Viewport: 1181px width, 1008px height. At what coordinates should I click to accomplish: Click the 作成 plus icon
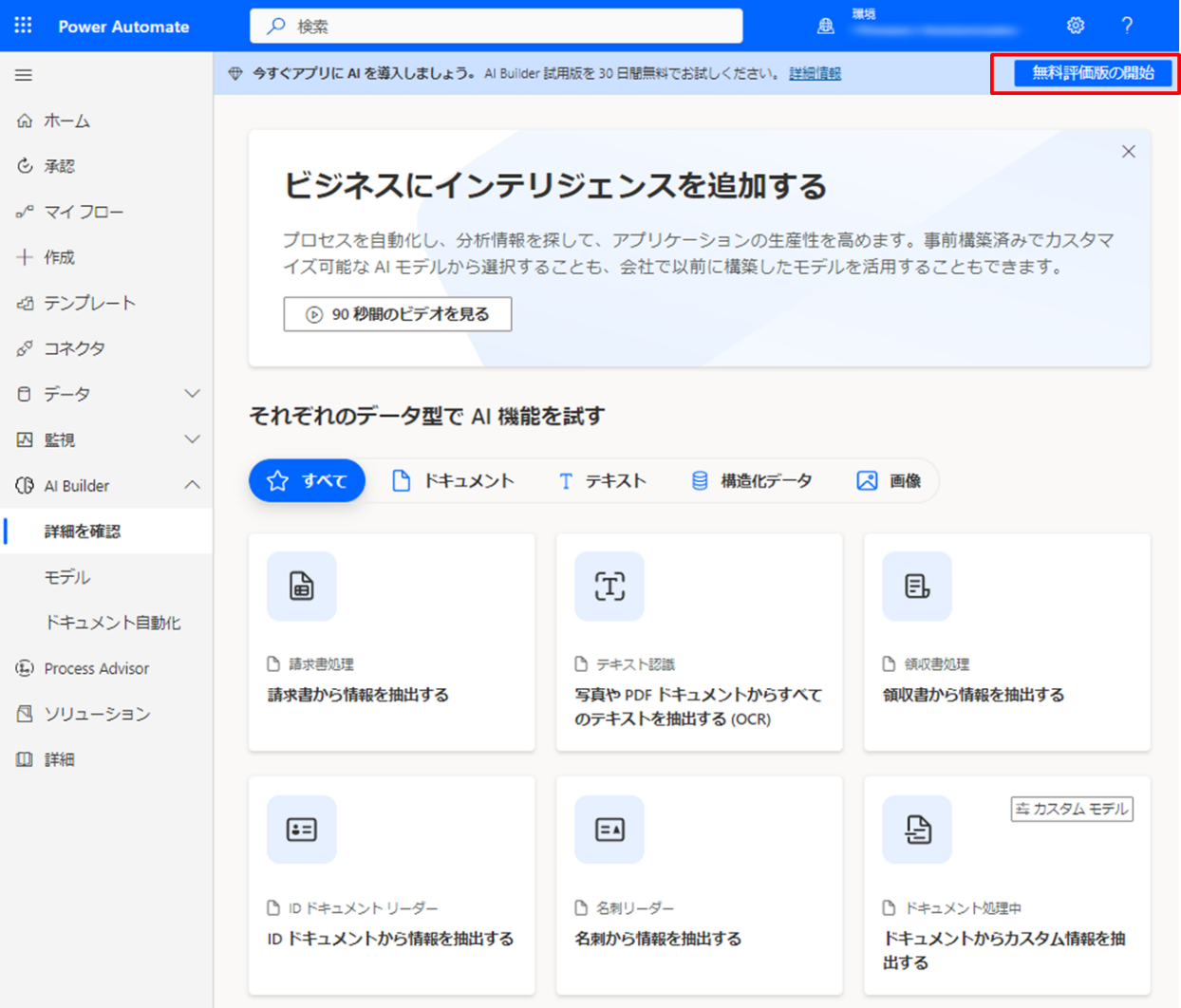click(25, 257)
